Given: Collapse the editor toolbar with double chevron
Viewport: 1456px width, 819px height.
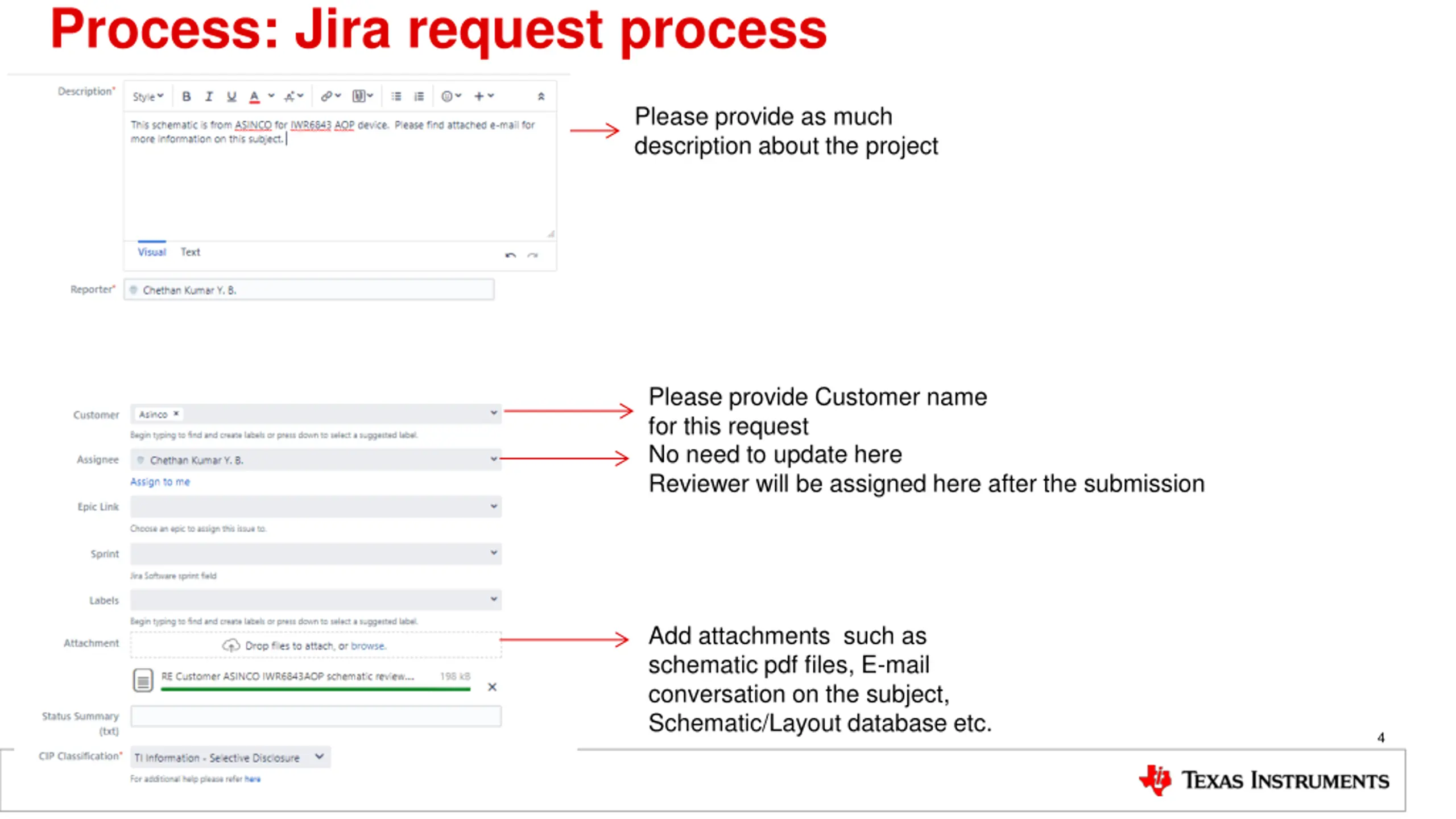Looking at the screenshot, I should point(541,97).
